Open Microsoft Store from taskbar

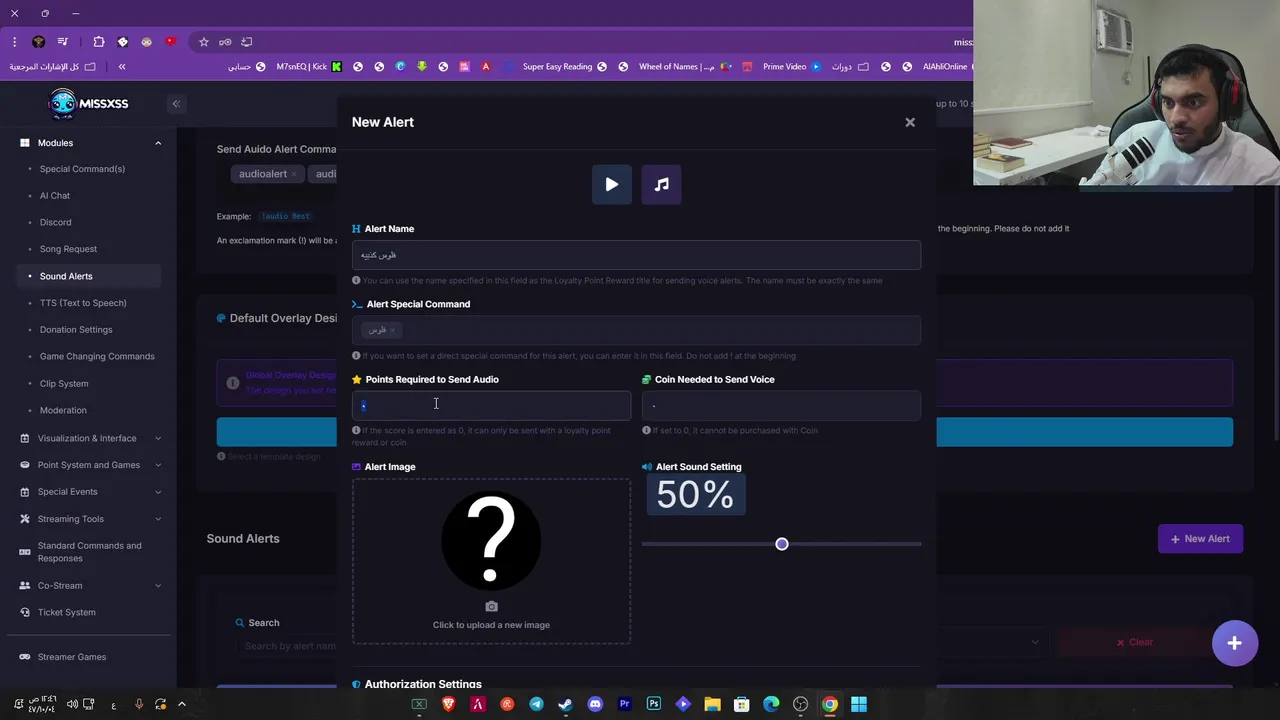741,704
